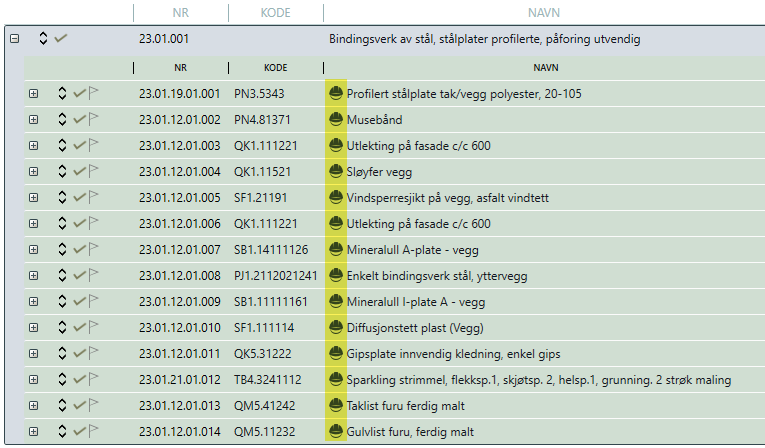Click the flag icon for row 23.01.12.01.014
Screen dimensions: 765x448
[x=95, y=432]
